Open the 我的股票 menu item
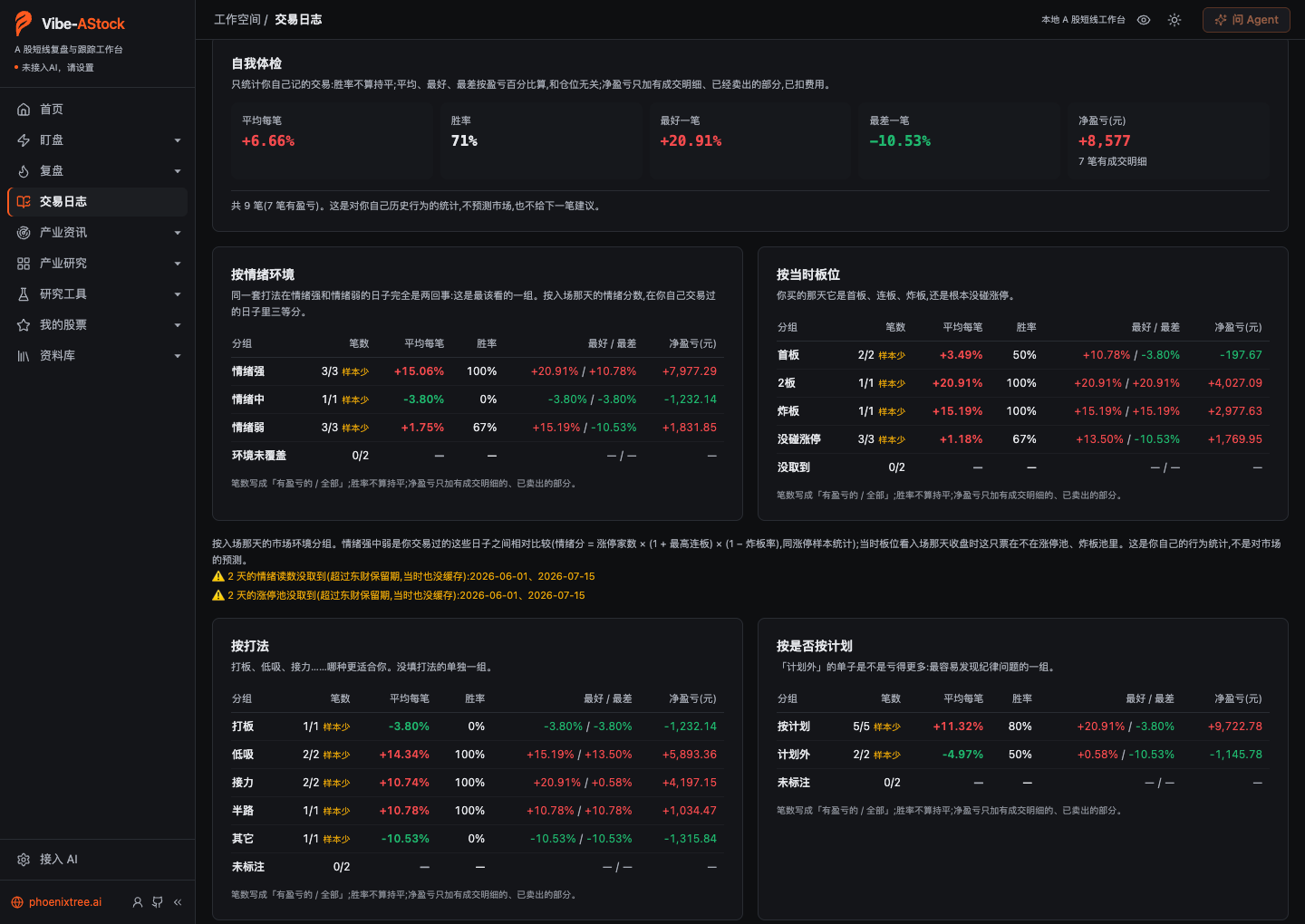Viewport: 1305px width, 924px height. click(97, 325)
